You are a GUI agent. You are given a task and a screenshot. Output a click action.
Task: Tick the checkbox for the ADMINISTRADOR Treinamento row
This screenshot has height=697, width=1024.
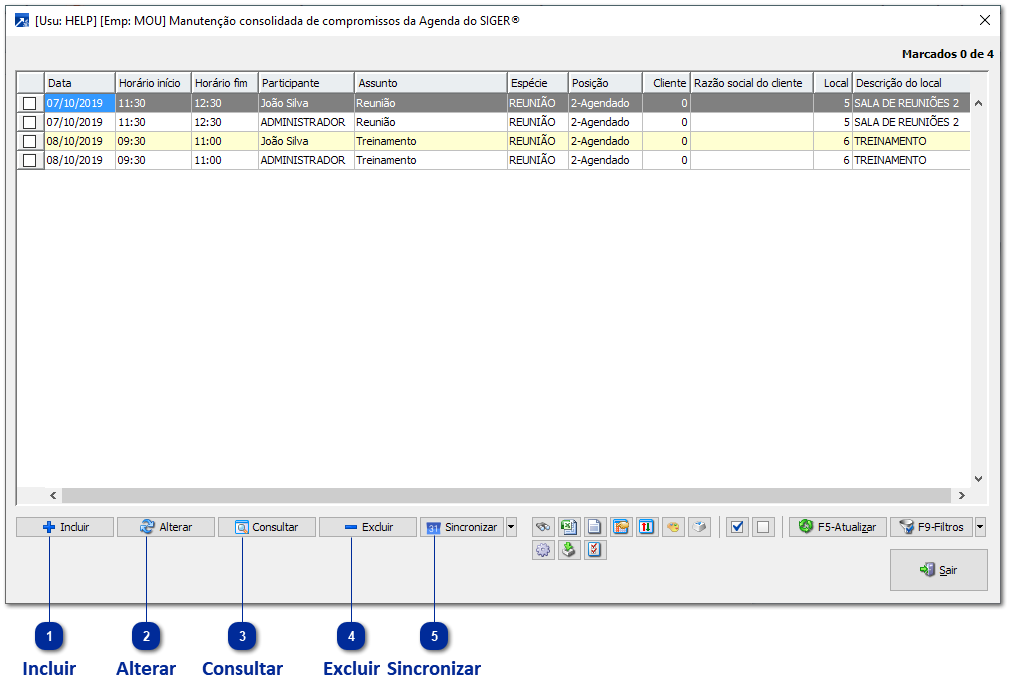click(29, 160)
